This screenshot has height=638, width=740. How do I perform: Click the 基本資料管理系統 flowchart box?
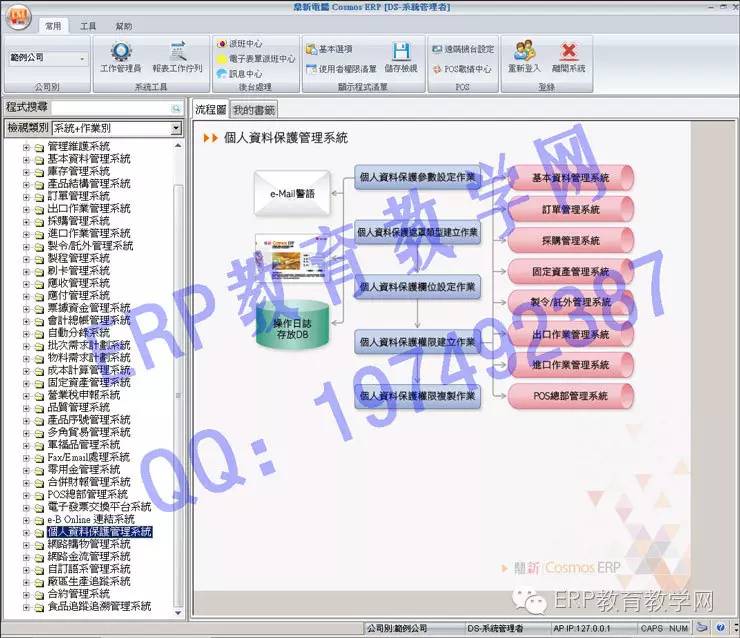tap(571, 178)
